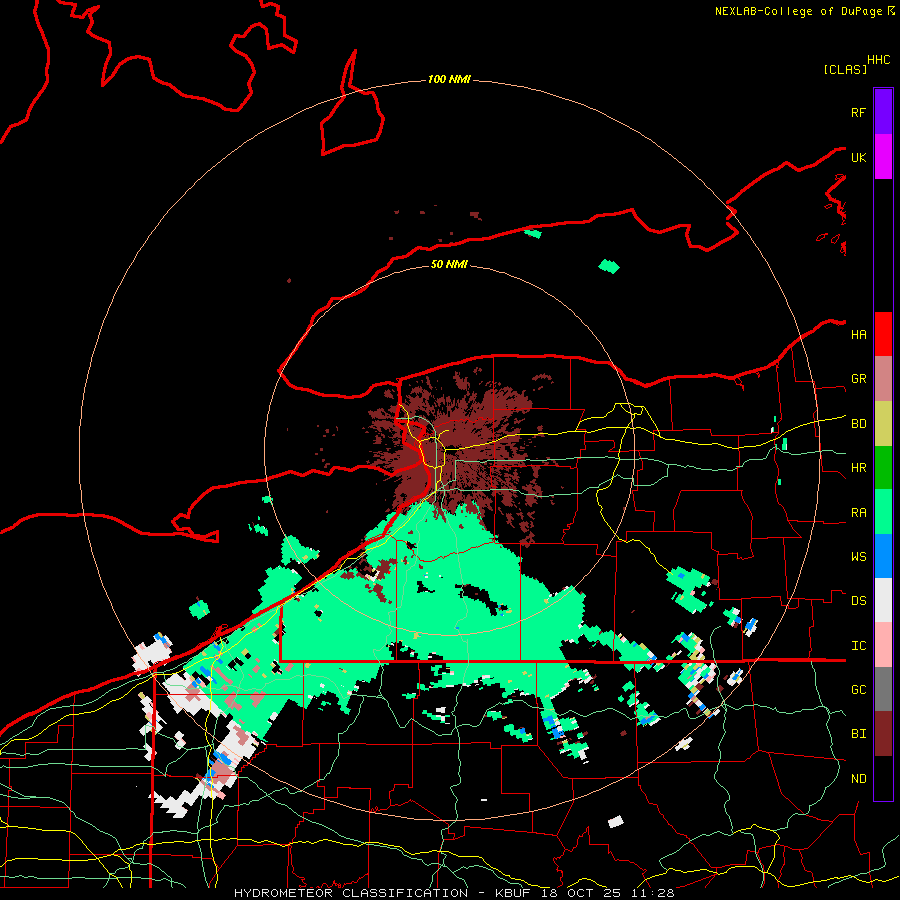Click the HR legend label

click(858, 468)
